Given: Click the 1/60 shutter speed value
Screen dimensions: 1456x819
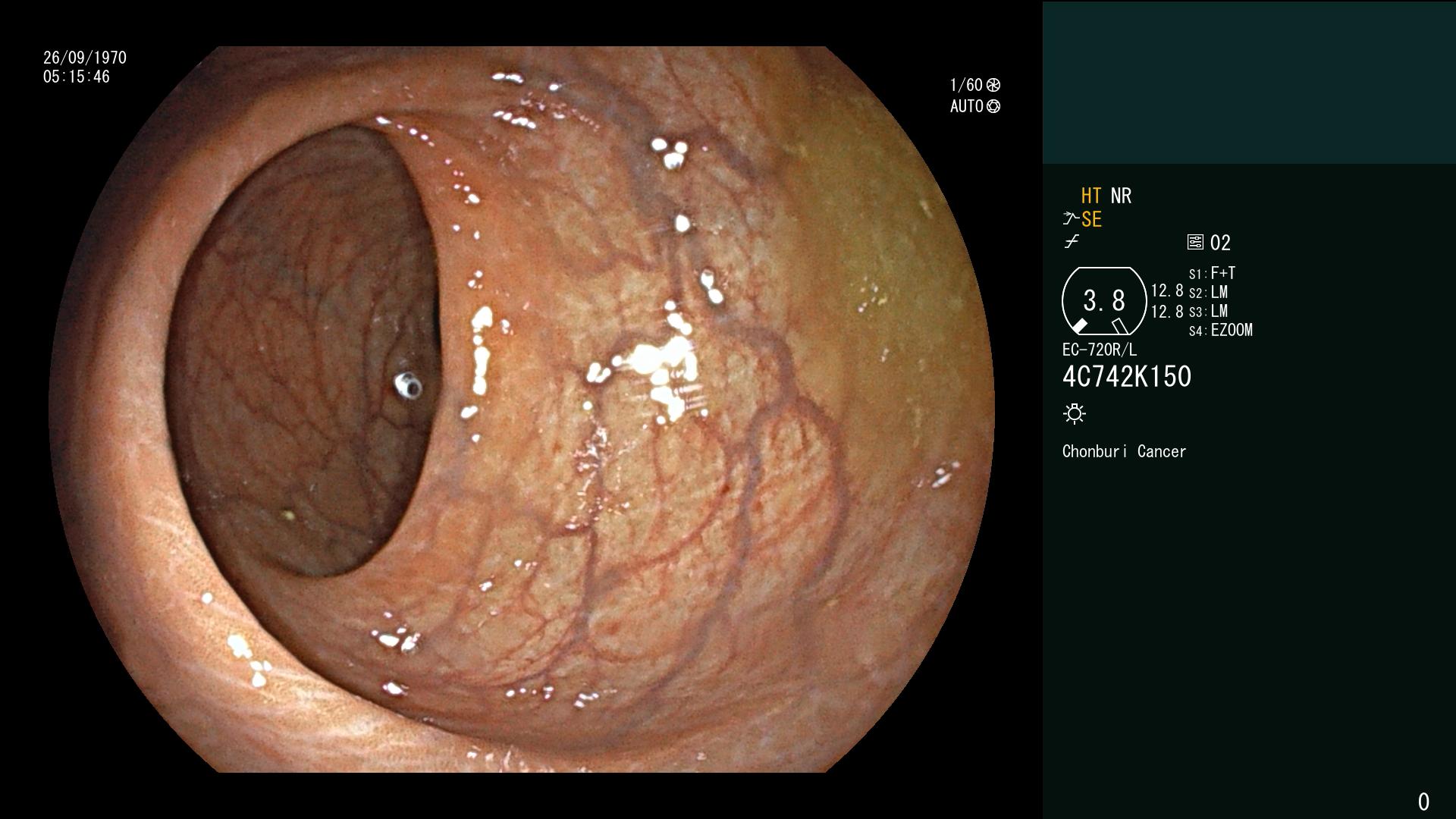Looking at the screenshot, I should tap(966, 85).
